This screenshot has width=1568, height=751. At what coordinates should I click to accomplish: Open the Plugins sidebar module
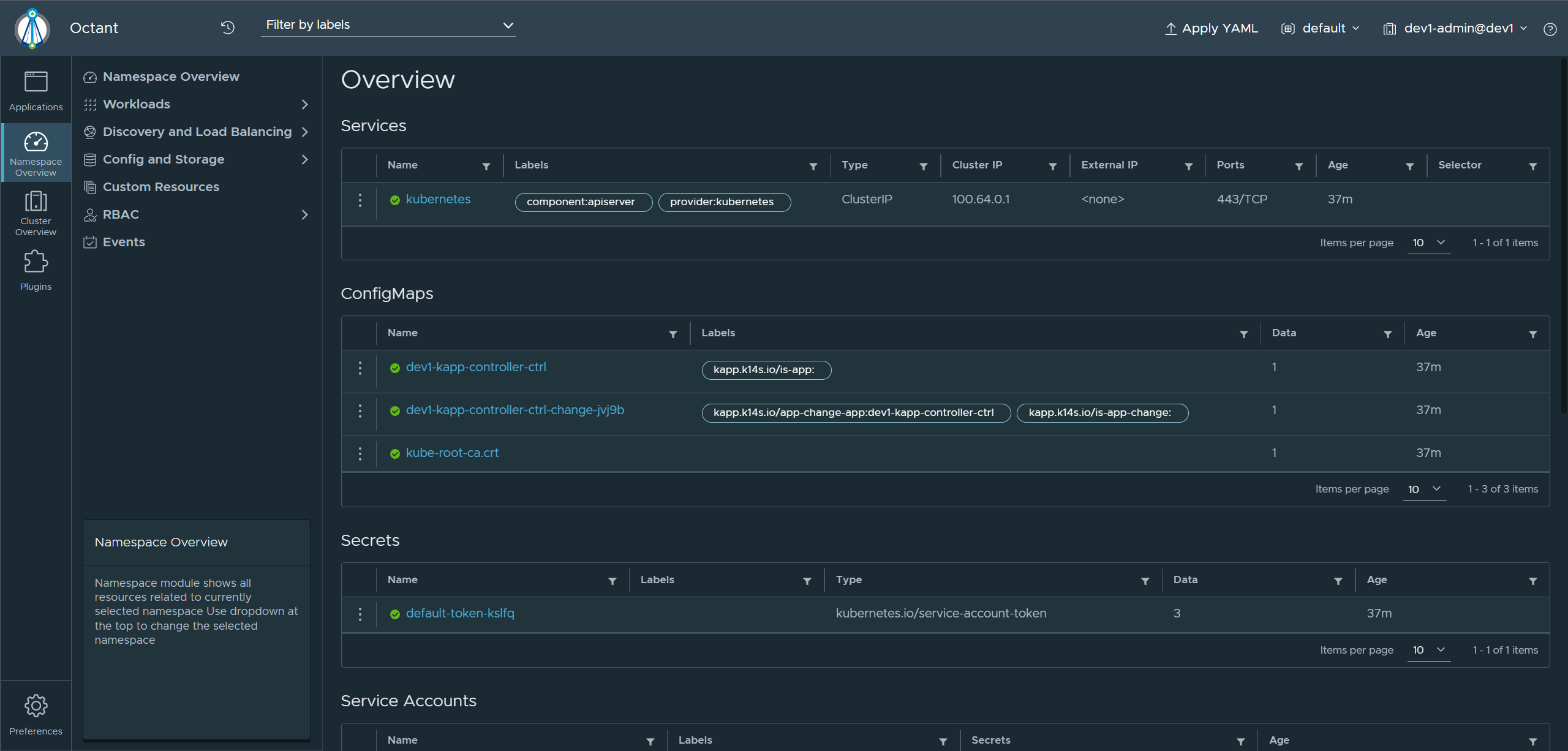(36, 270)
